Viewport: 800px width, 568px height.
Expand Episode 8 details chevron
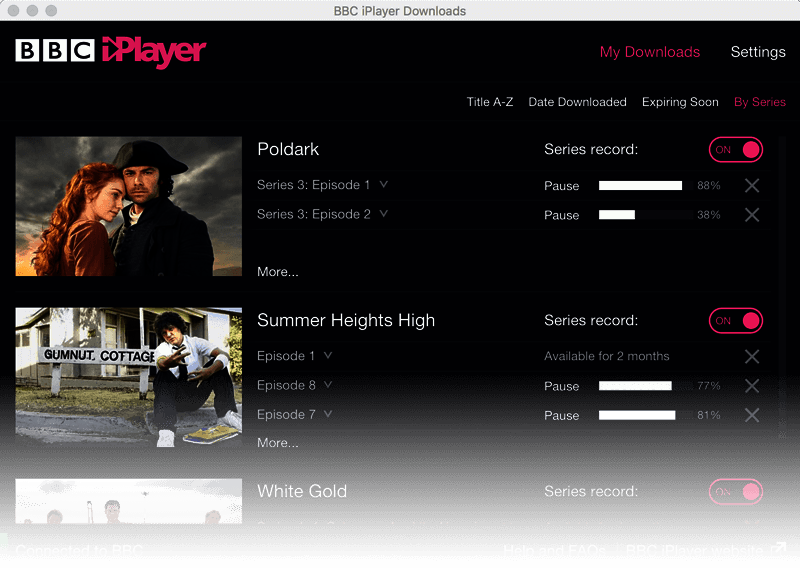point(328,385)
